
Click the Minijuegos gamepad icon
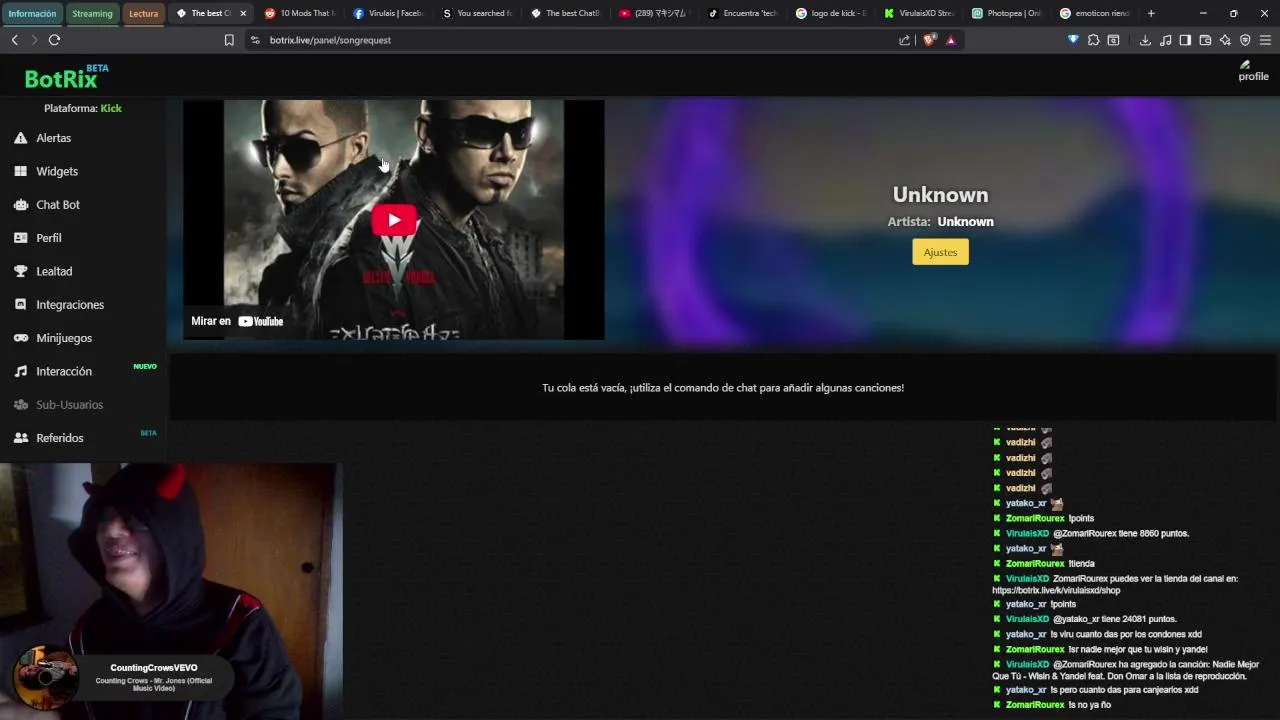coord(20,338)
